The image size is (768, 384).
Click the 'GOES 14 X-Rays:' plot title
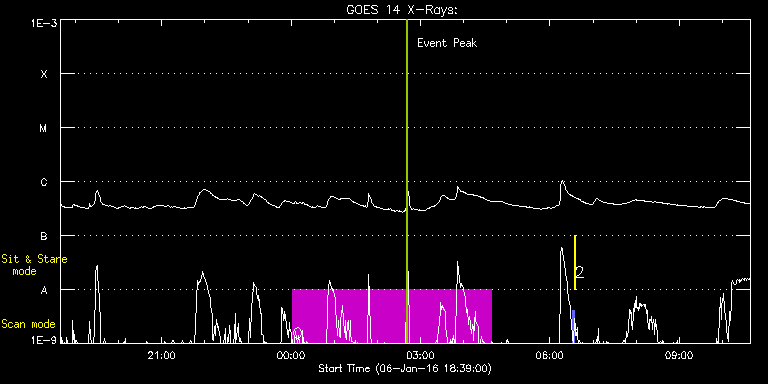[401, 10]
